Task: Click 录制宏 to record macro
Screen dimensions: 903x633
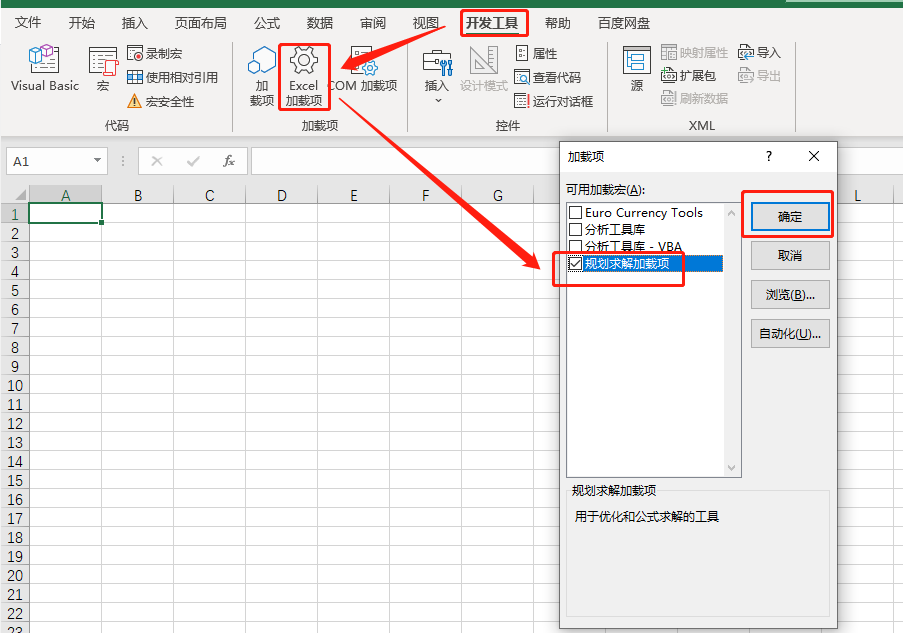Action: [x=155, y=53]
